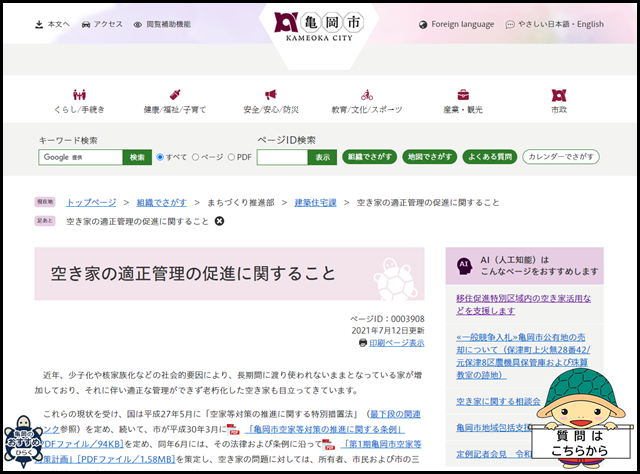Viewport: 640px width, 474px height.
Task: Open 産業・観光 menu
Action: (463, 102)
